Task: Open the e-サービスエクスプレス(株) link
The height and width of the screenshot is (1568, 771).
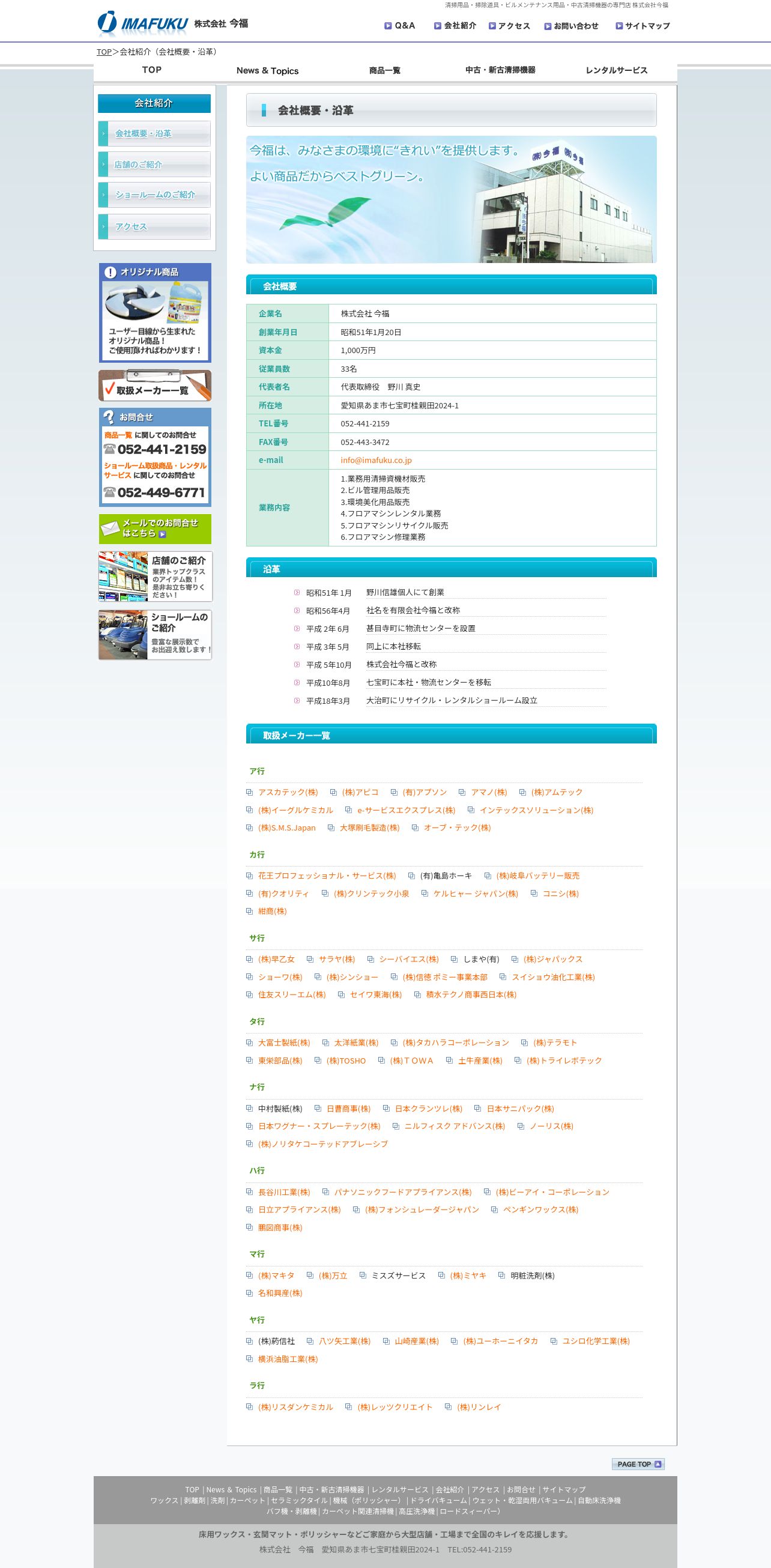Action: 406,810
